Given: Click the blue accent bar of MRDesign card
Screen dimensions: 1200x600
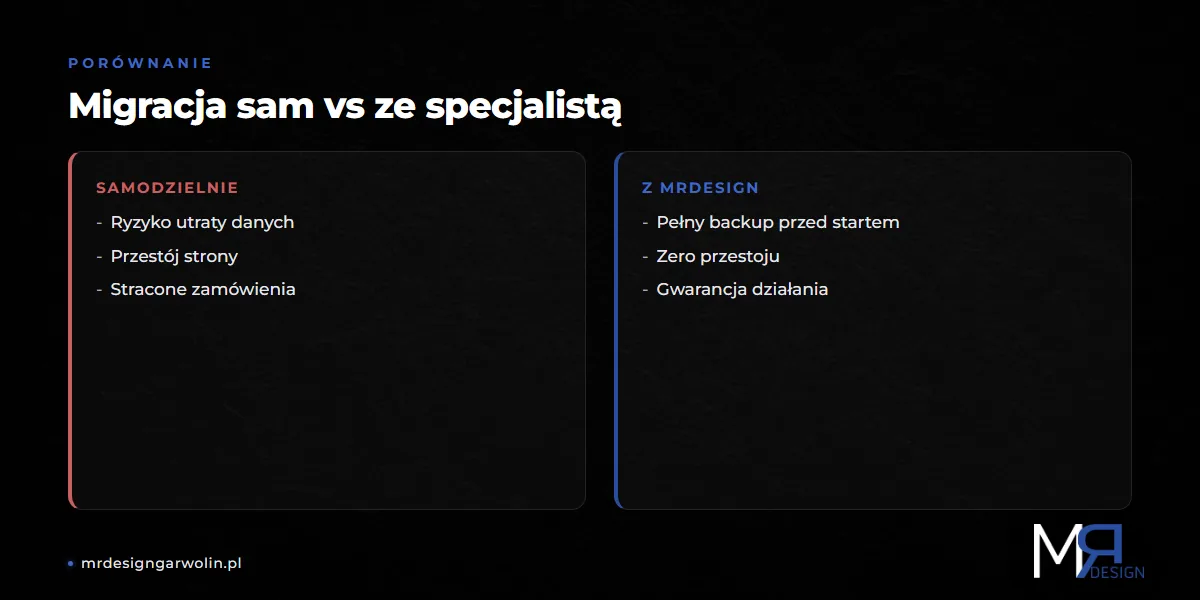Looking at the screenshot, I should tap(617, 330).
